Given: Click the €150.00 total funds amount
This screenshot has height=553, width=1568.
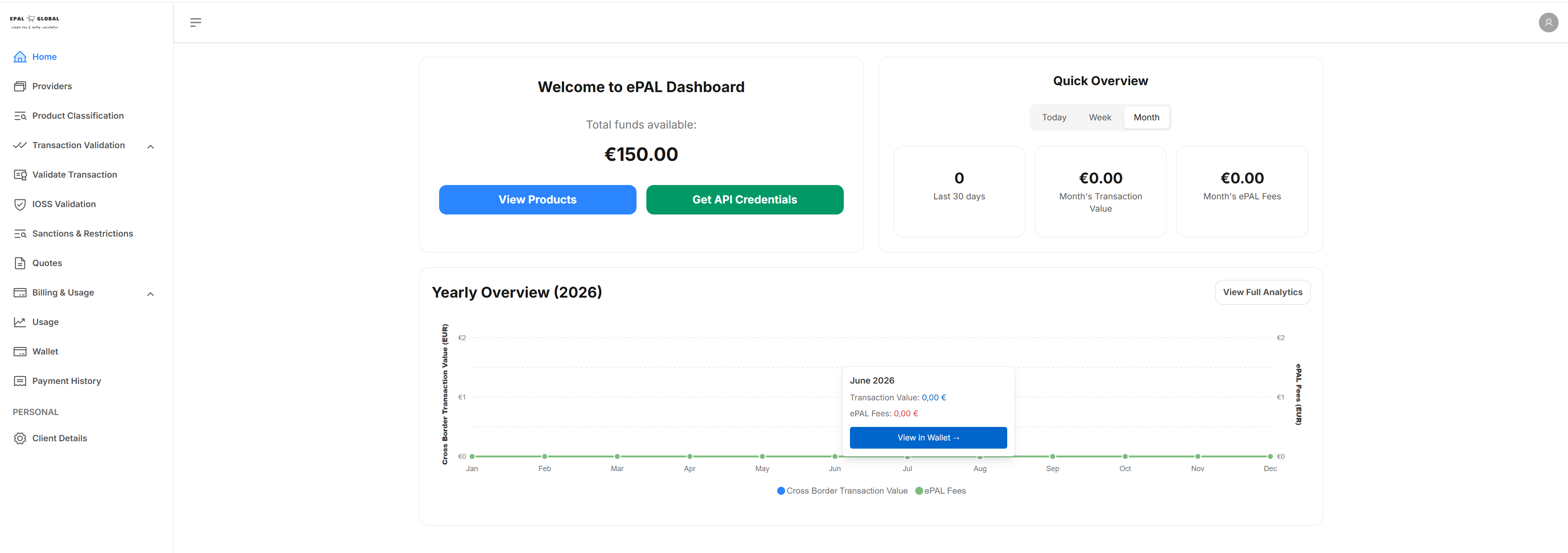Looking at the screenshot, I should (641, 155).
